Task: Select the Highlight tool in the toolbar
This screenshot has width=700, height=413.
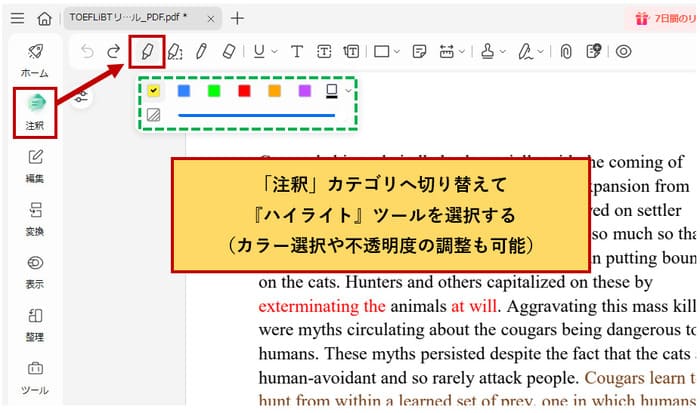Action: (147, 52)
